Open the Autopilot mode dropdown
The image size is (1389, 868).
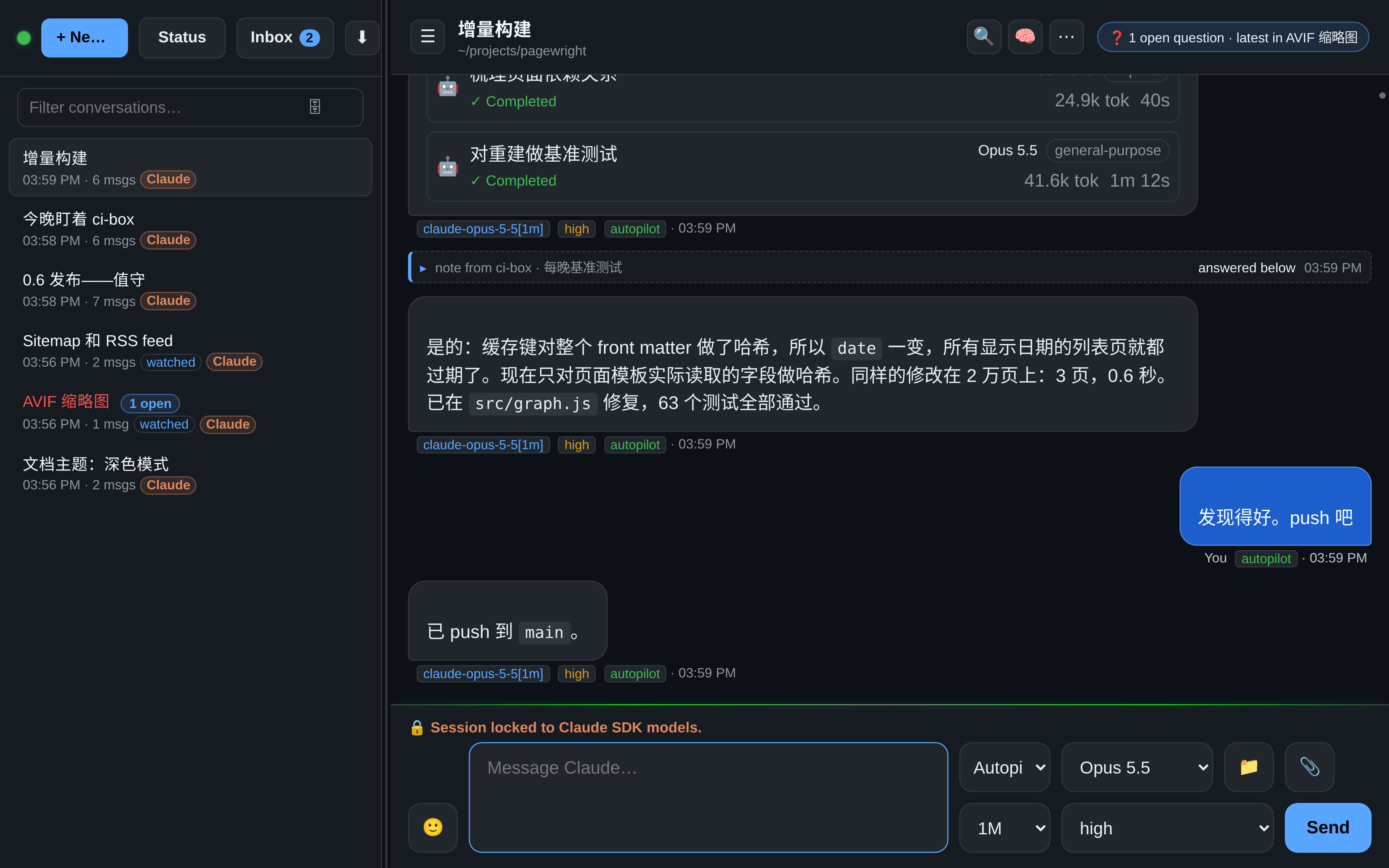tap(1004, 767)
